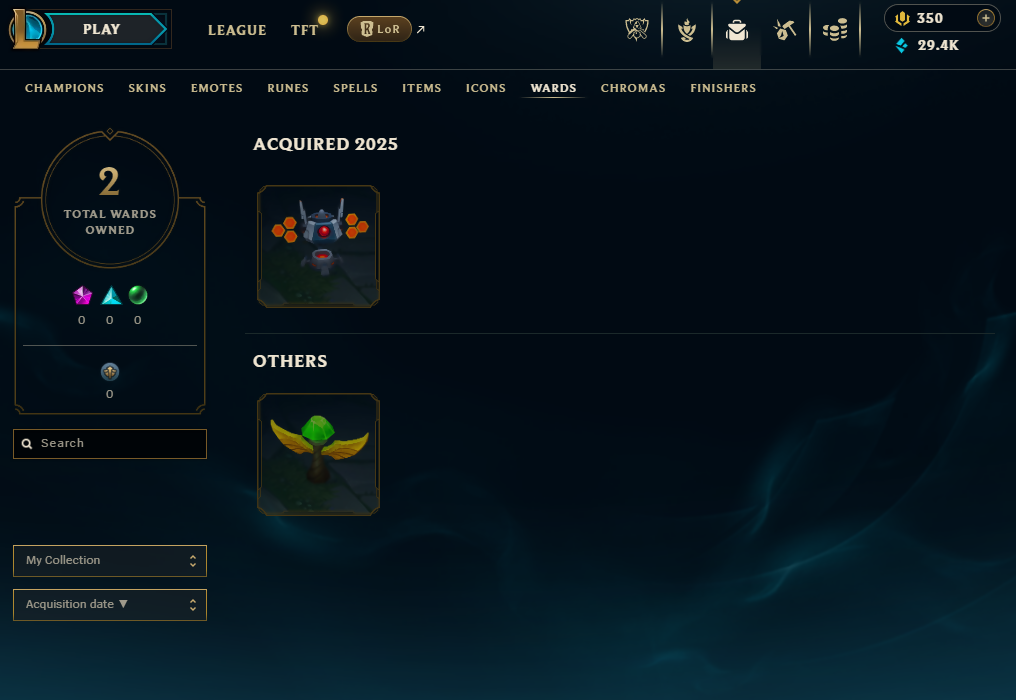1016x700 pixels.
Task: Click the legacy shield badge icon
Action: point(110,372)
